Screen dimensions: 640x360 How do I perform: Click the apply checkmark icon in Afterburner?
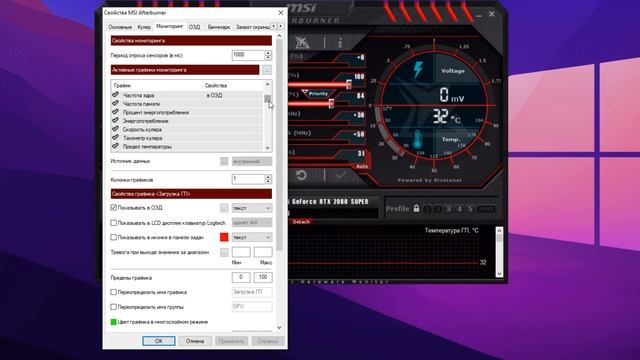(x=341, y=175)
